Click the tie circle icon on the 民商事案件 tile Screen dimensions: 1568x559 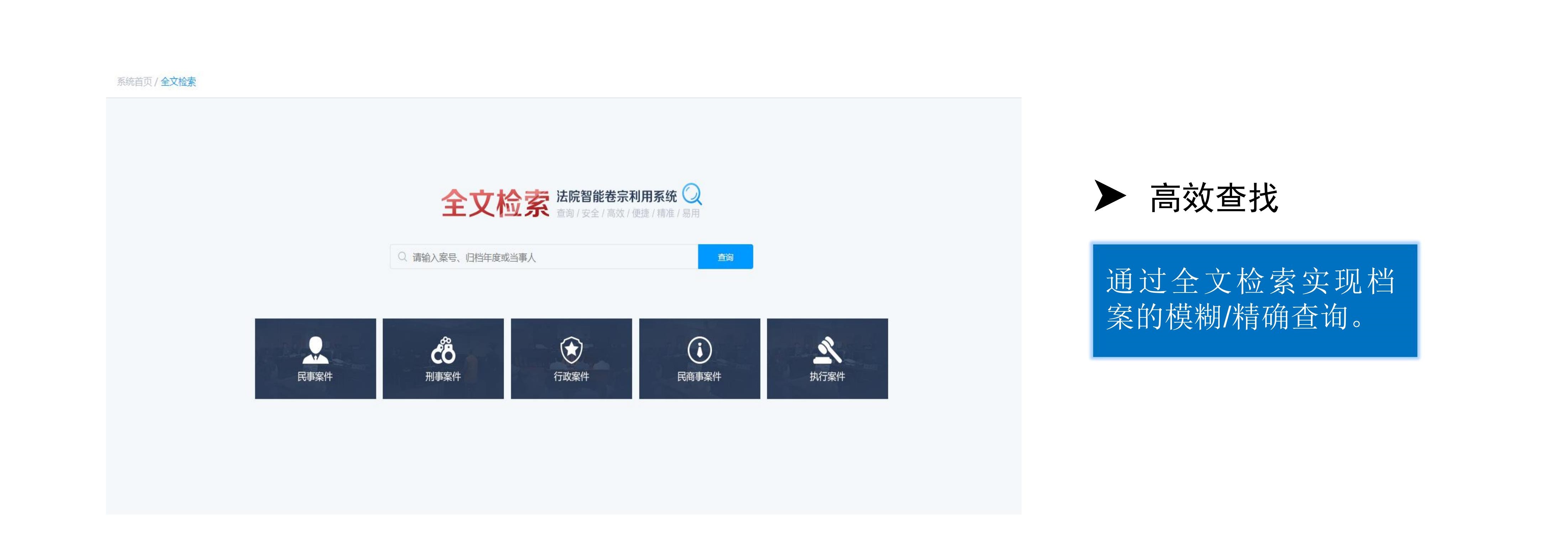pyautogui.click(x=699, y=350)
